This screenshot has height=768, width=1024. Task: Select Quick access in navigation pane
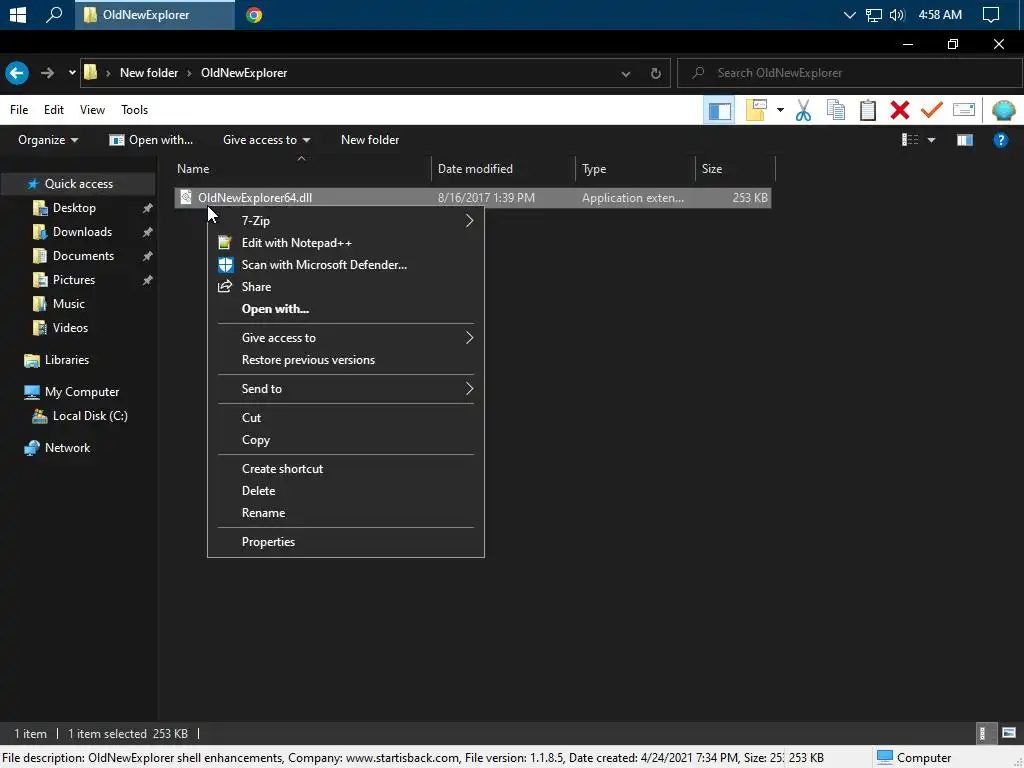(78, 184)
